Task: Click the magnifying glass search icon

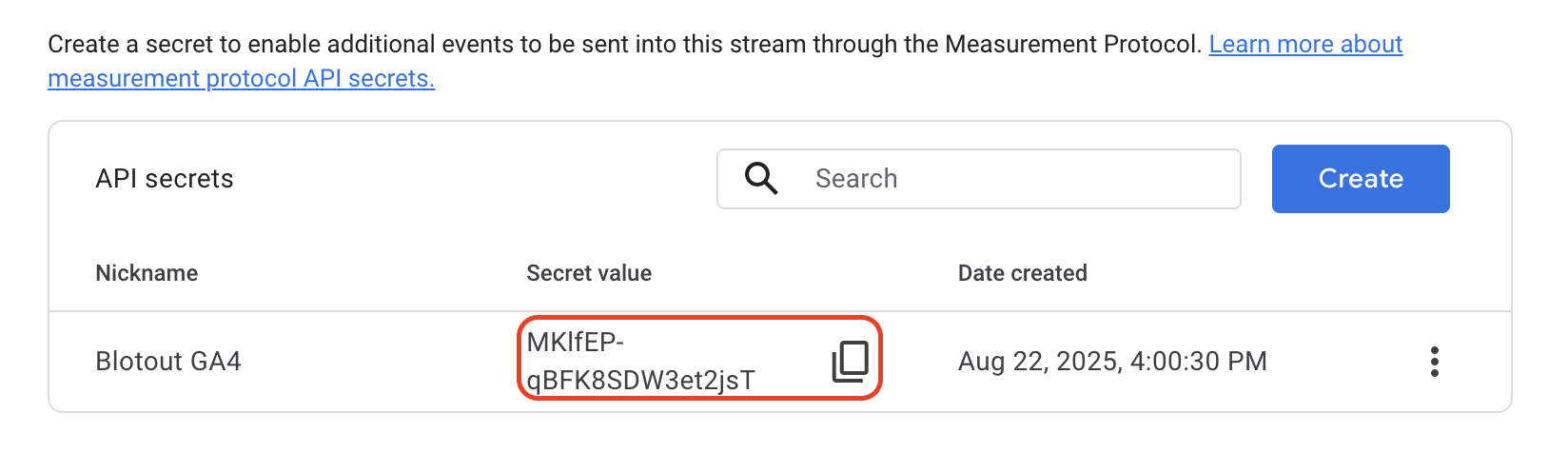Action: (761, 178)
